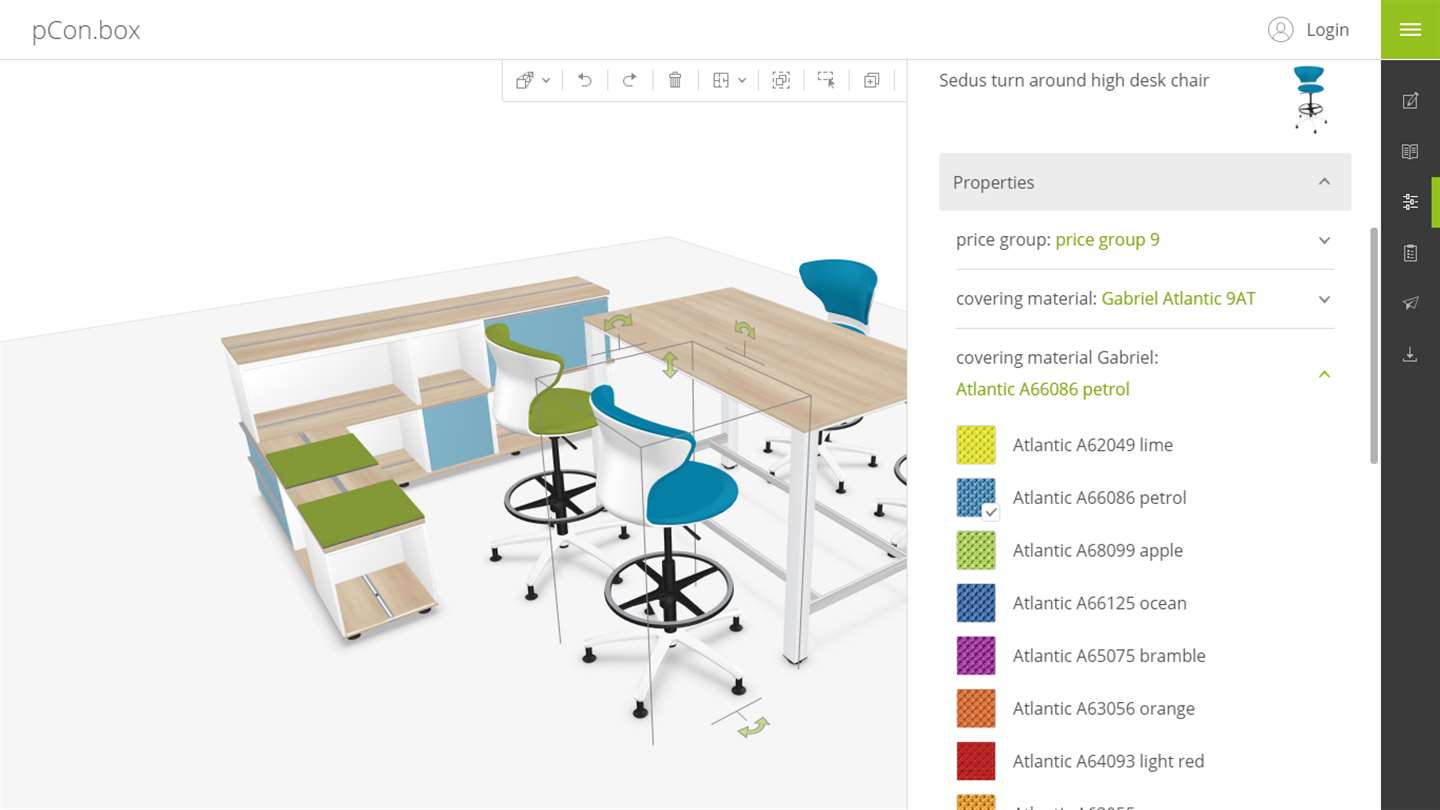Click the Login link
The width and height of the screenshot is (1440, 810).
(1328, 30)
